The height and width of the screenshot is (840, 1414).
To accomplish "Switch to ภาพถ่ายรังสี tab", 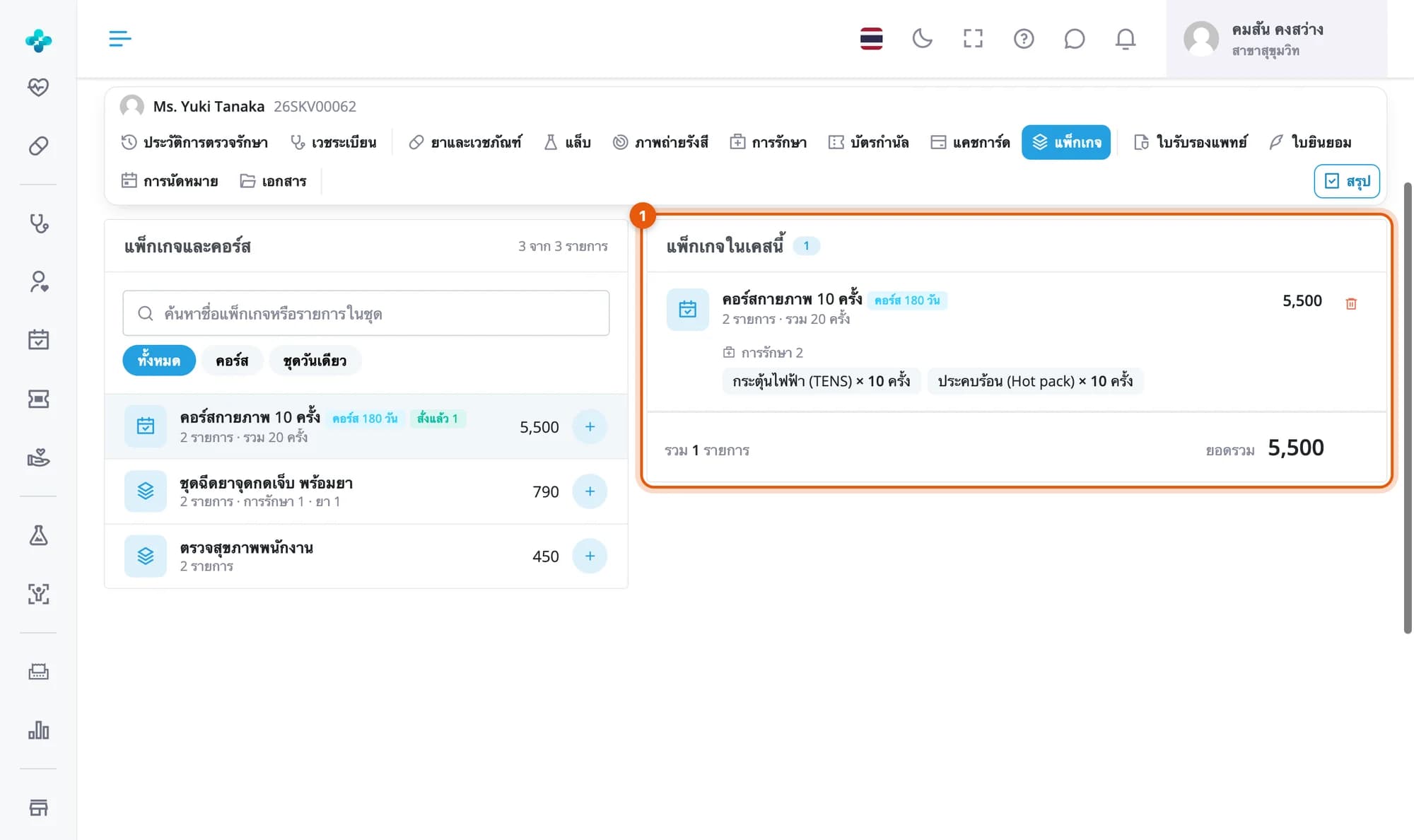I will (660, 142).
